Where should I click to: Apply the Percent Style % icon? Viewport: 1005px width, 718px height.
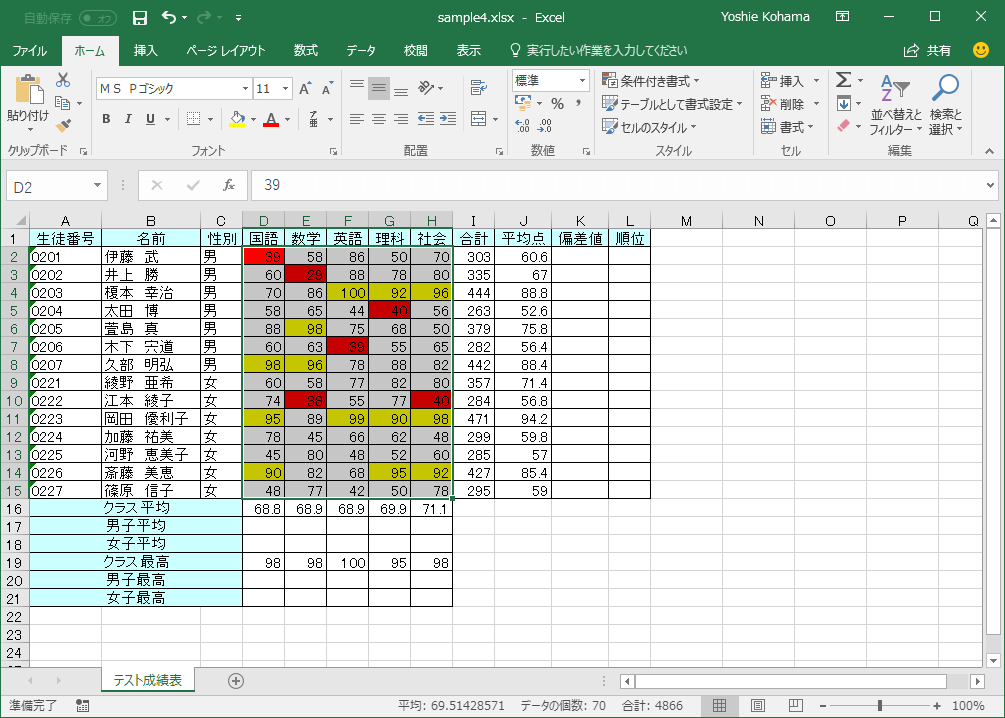pos(557,101)
